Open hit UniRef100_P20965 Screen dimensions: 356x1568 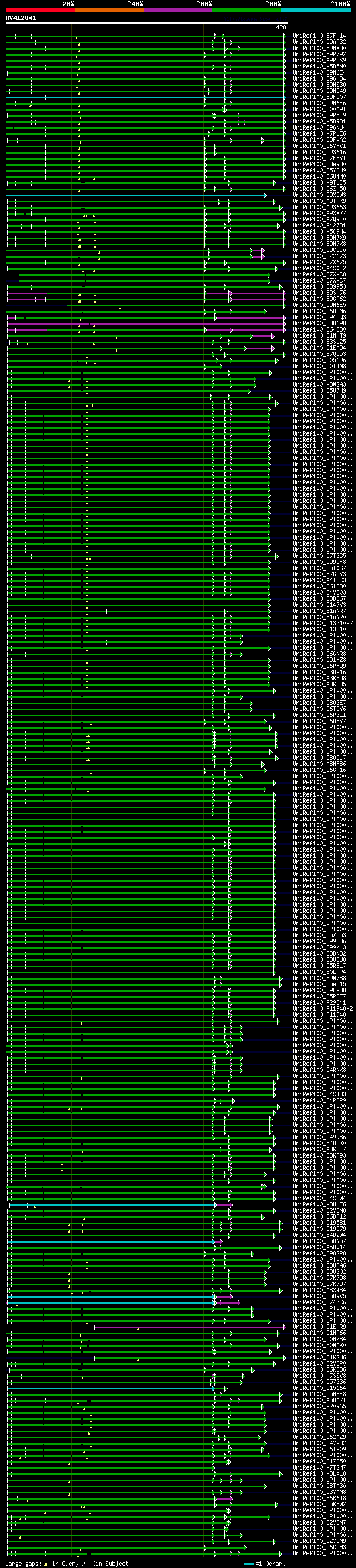(319, 1406)
